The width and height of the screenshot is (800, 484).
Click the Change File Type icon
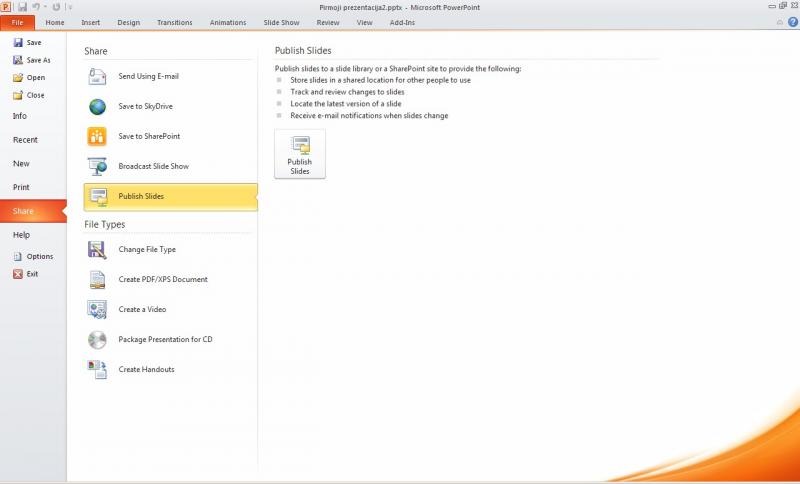click(x=97, y=250)
